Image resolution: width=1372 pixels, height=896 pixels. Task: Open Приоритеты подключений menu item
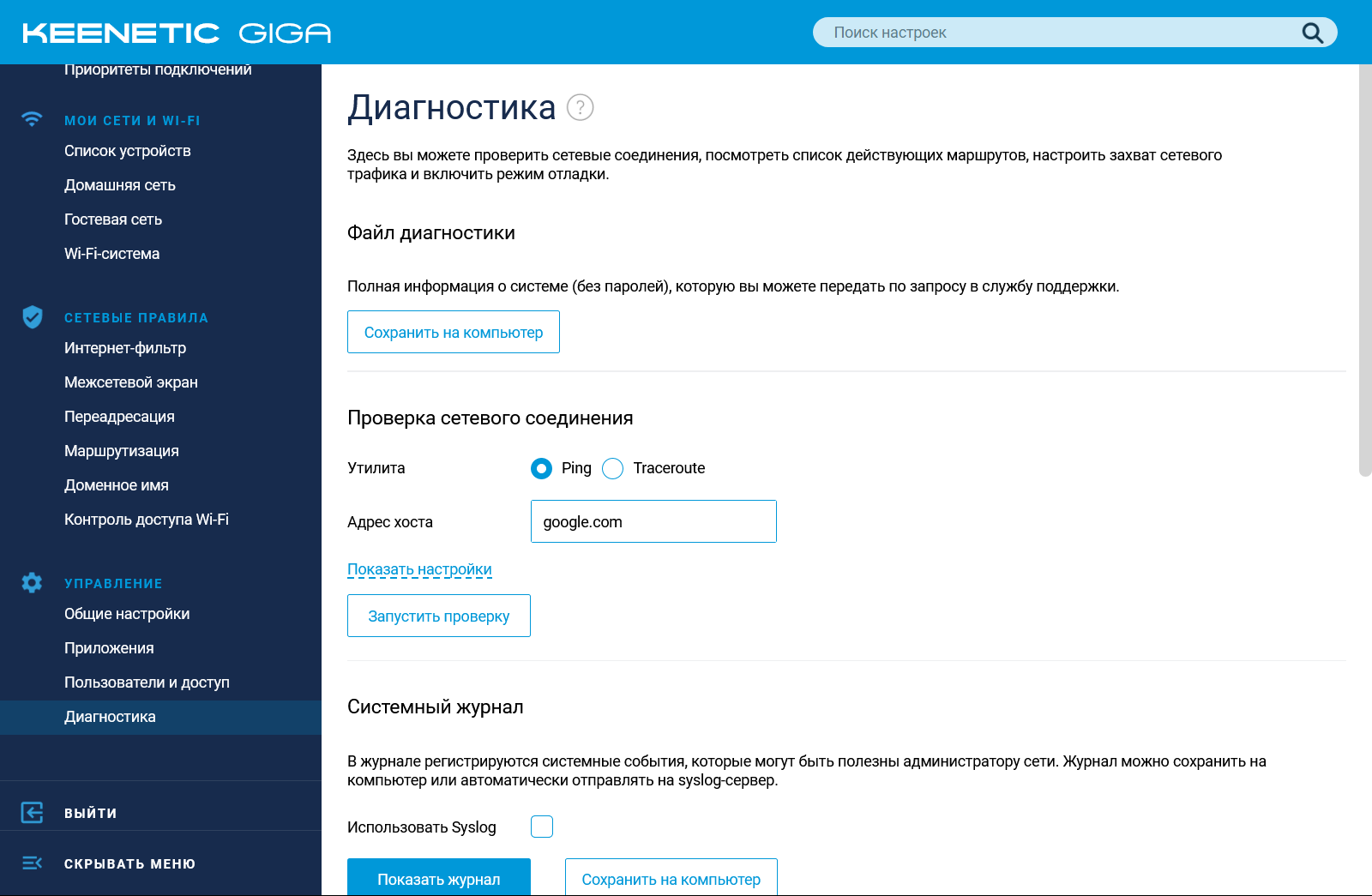(x=158, y=69)
